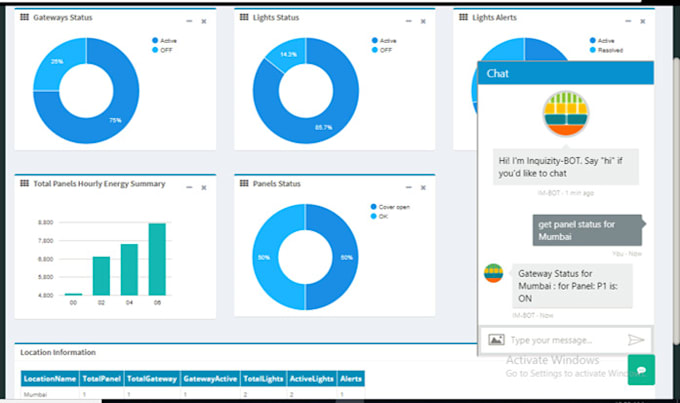Minimize the Gateways Status widget

click(189, 21)
